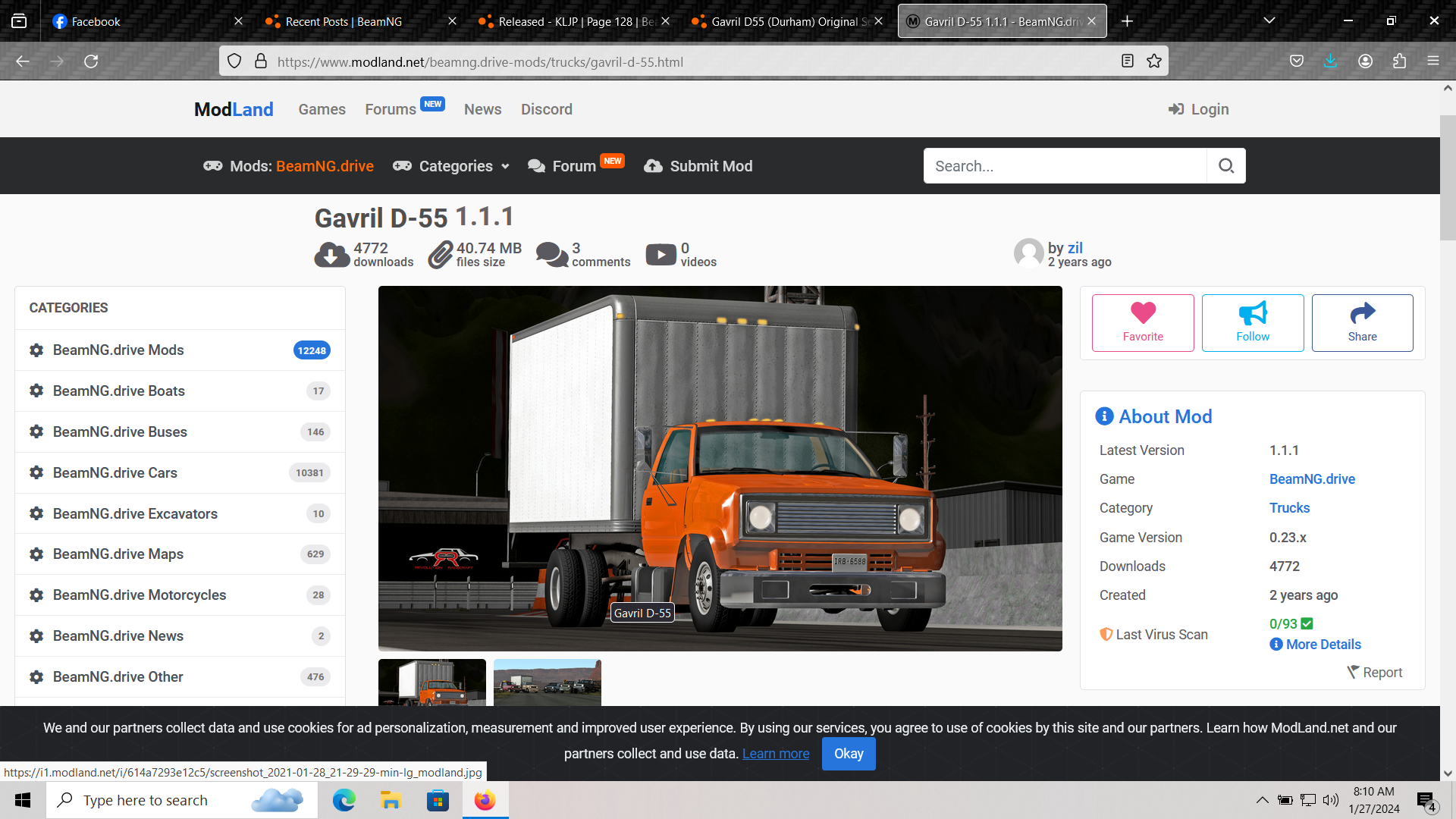
Task: Open the Learn more cookie link
Action: [775, 754]
